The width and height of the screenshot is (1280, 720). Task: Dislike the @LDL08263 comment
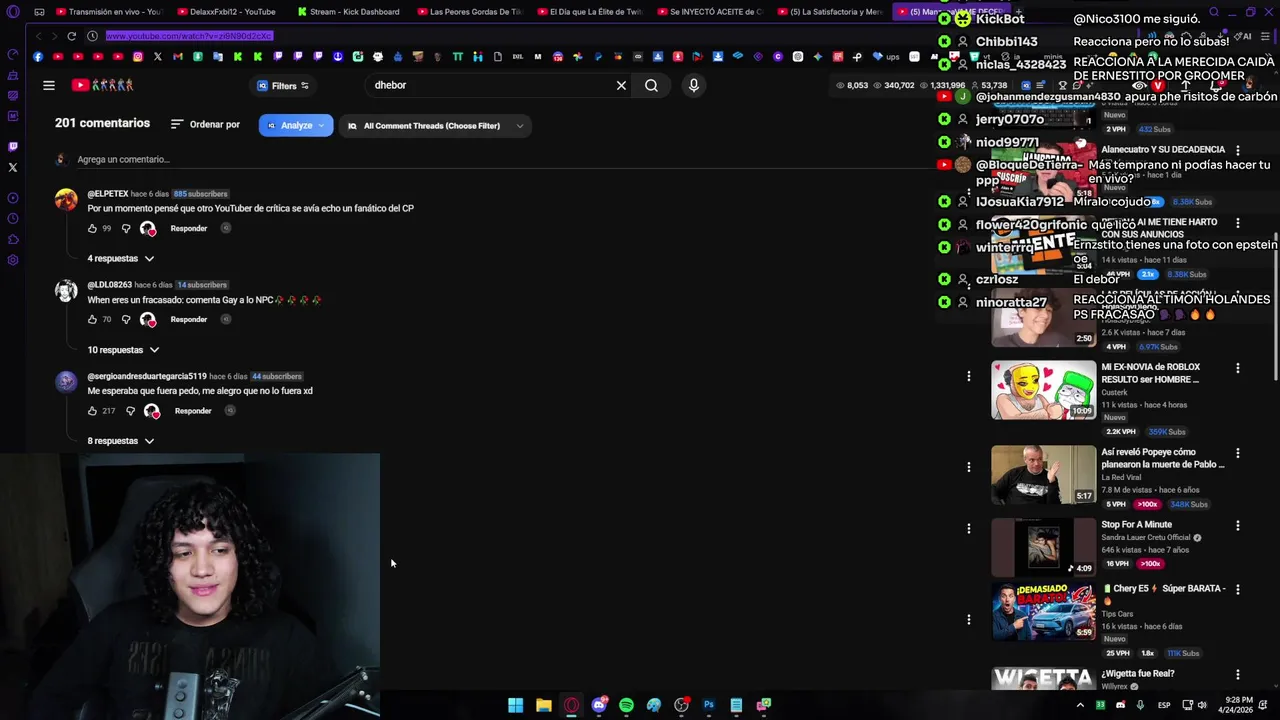click(126, 319)
